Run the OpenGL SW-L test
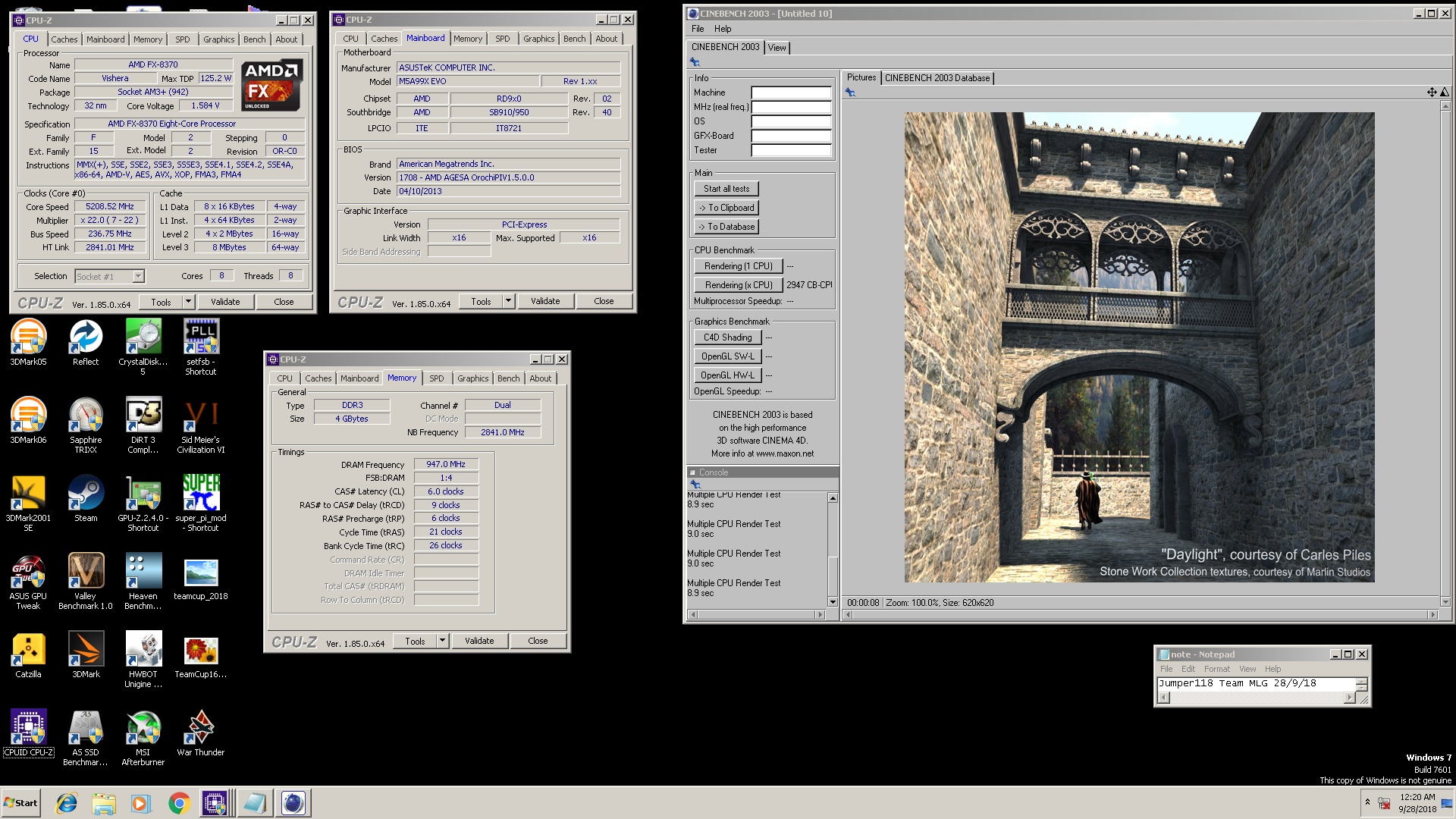The height and width of the screenshot is (819, 1456). click(727, 356)
